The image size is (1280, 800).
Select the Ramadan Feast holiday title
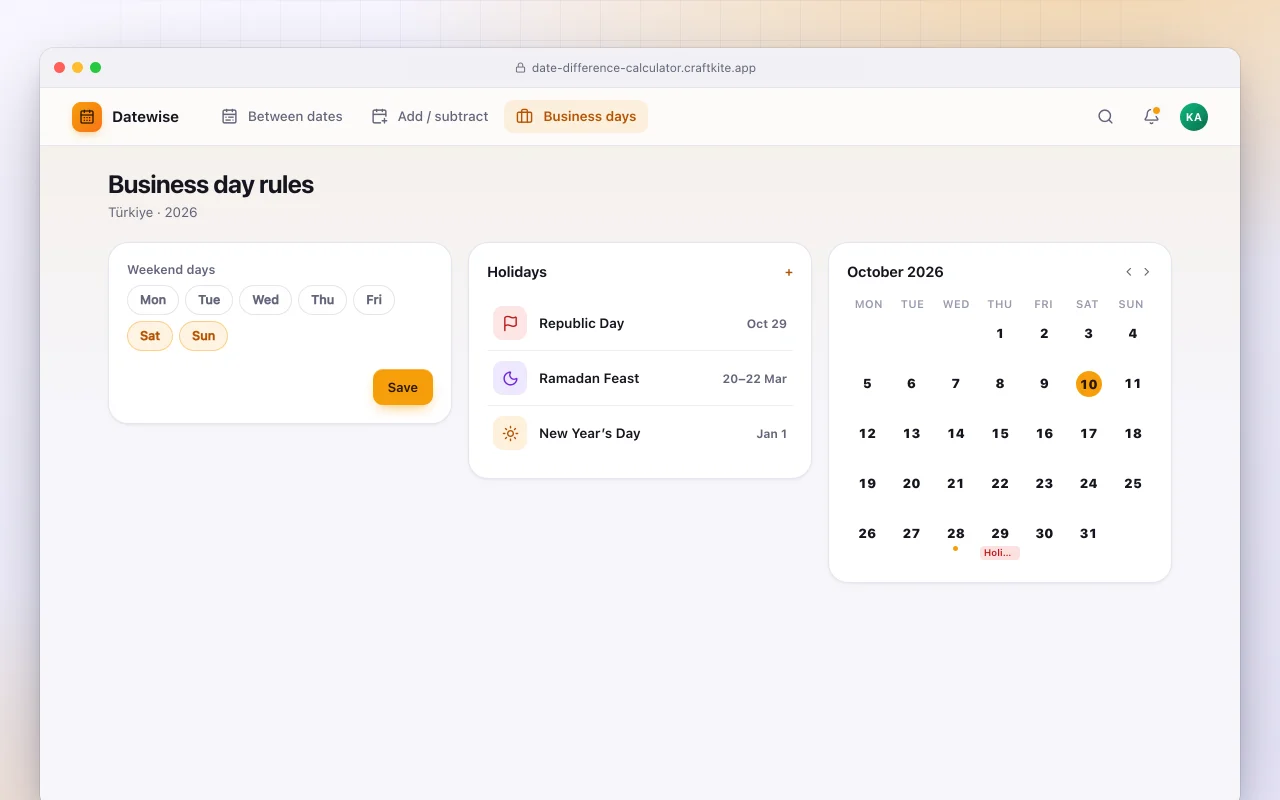[x=589, y=378]
